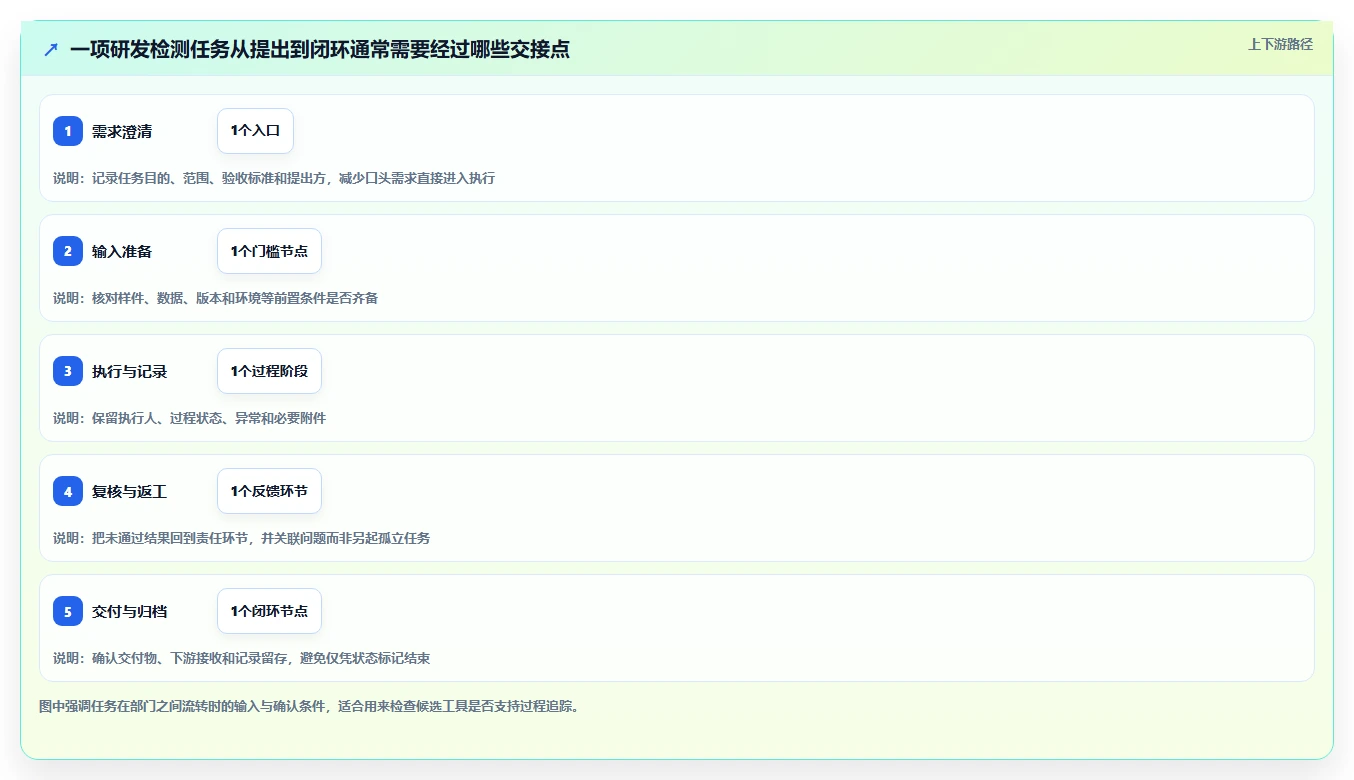Click the description starting 确认交付物
Screen dimensions: 1354x780
click(x=241, y=658)
